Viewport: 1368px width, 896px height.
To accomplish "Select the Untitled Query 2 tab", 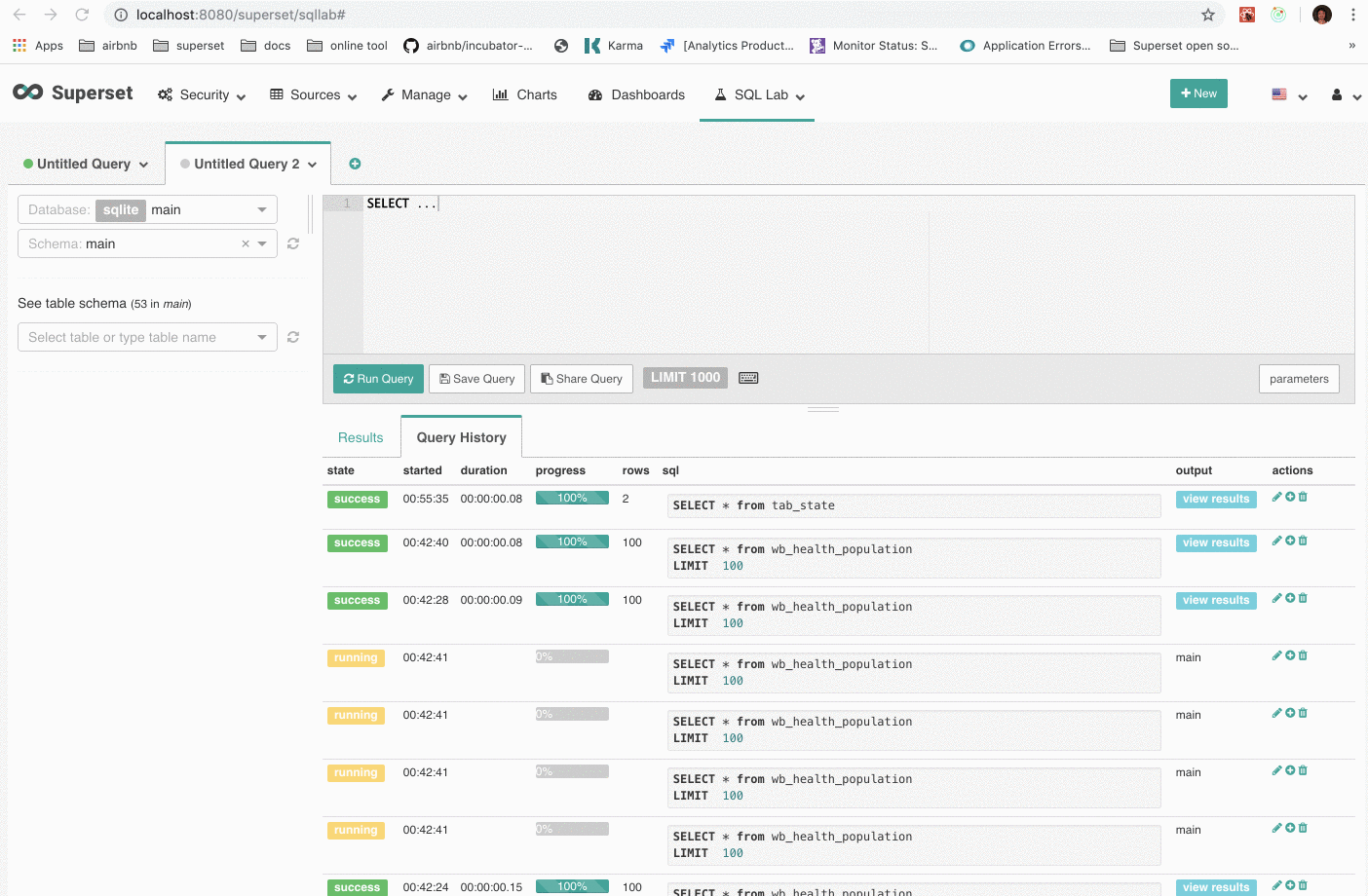I will point(248,164).
